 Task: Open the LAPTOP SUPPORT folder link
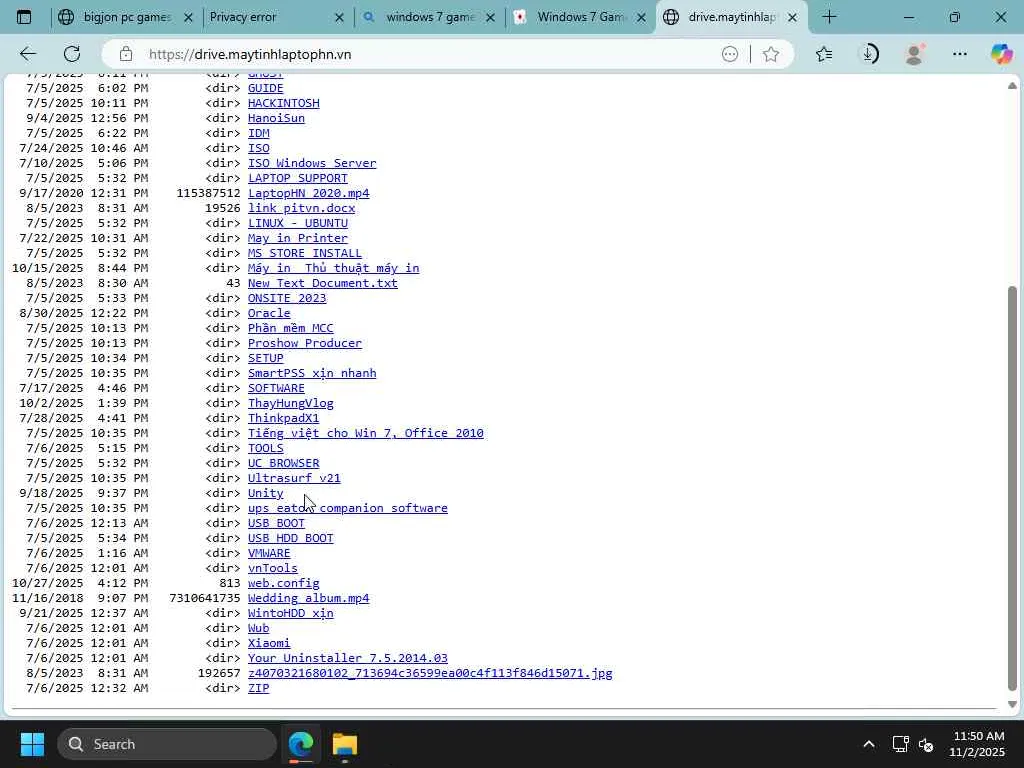click(298, 178)
